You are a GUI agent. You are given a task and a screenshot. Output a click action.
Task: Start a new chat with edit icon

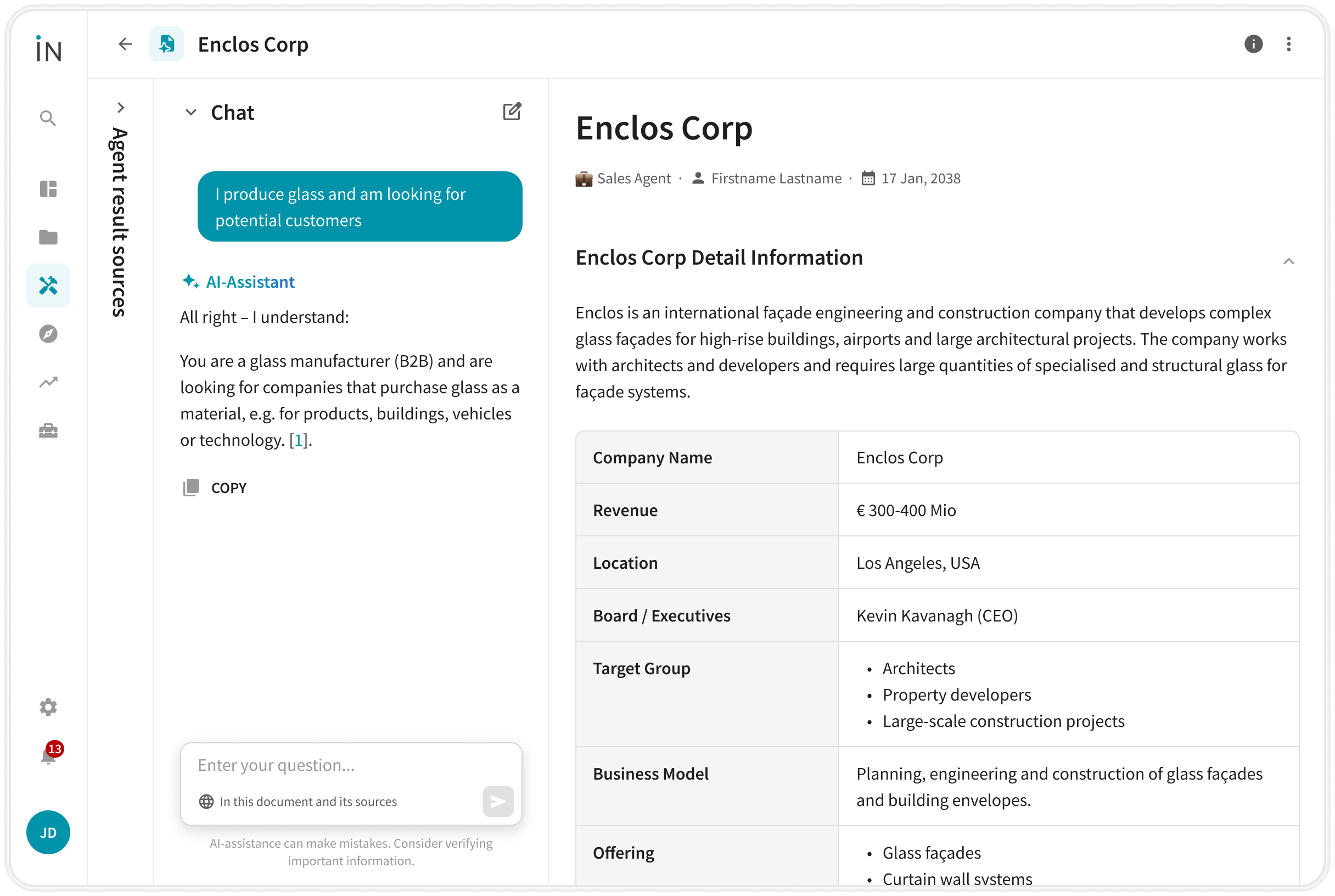512,111
